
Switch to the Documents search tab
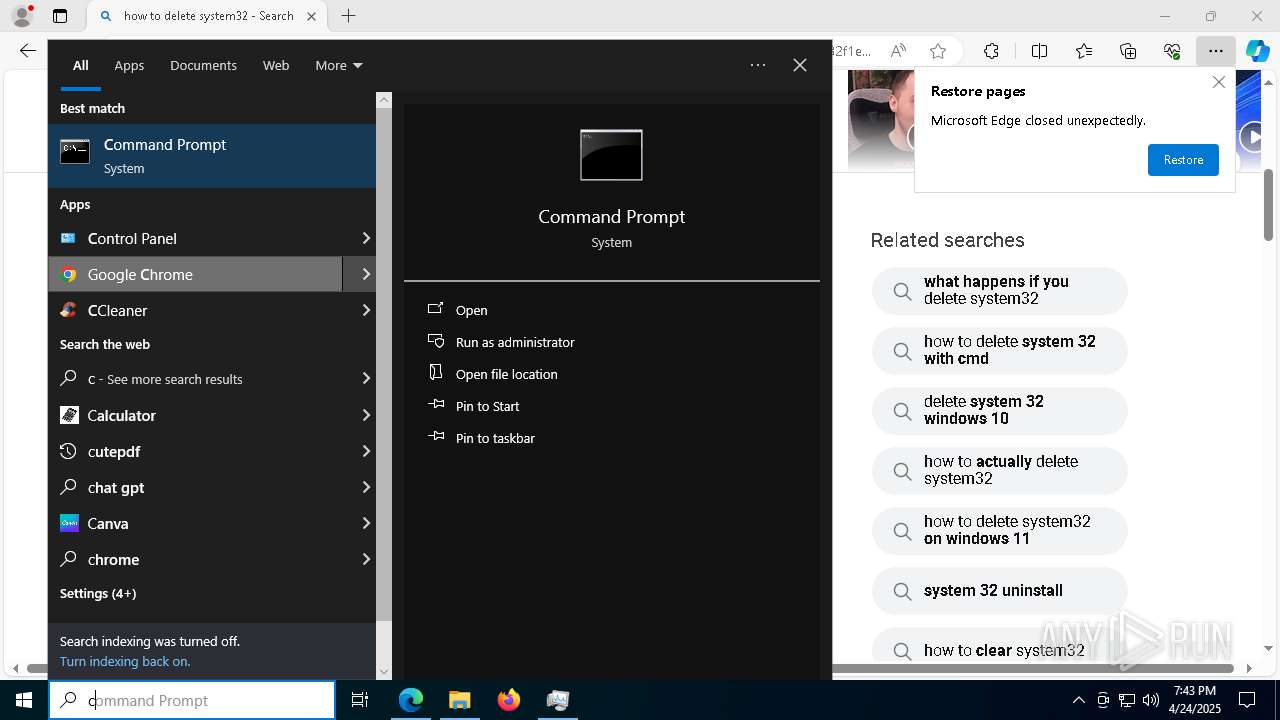tap(203, 65)
